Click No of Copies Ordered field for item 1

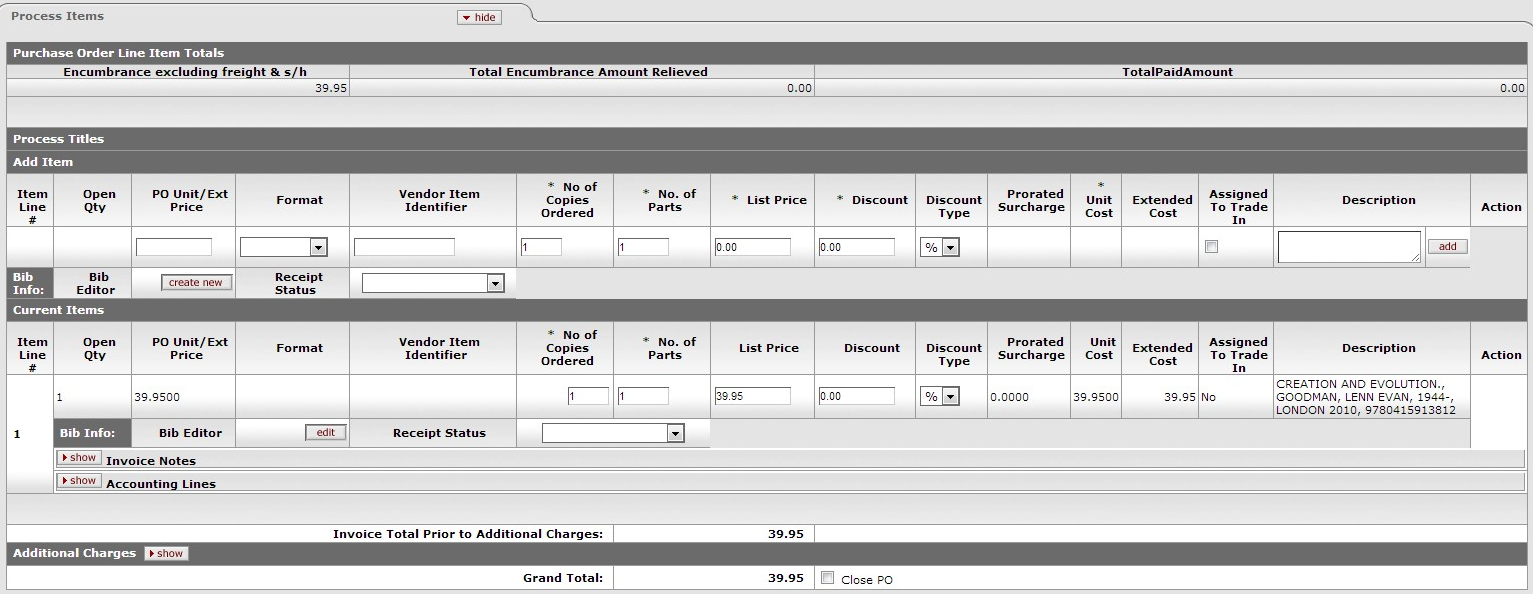588,396
